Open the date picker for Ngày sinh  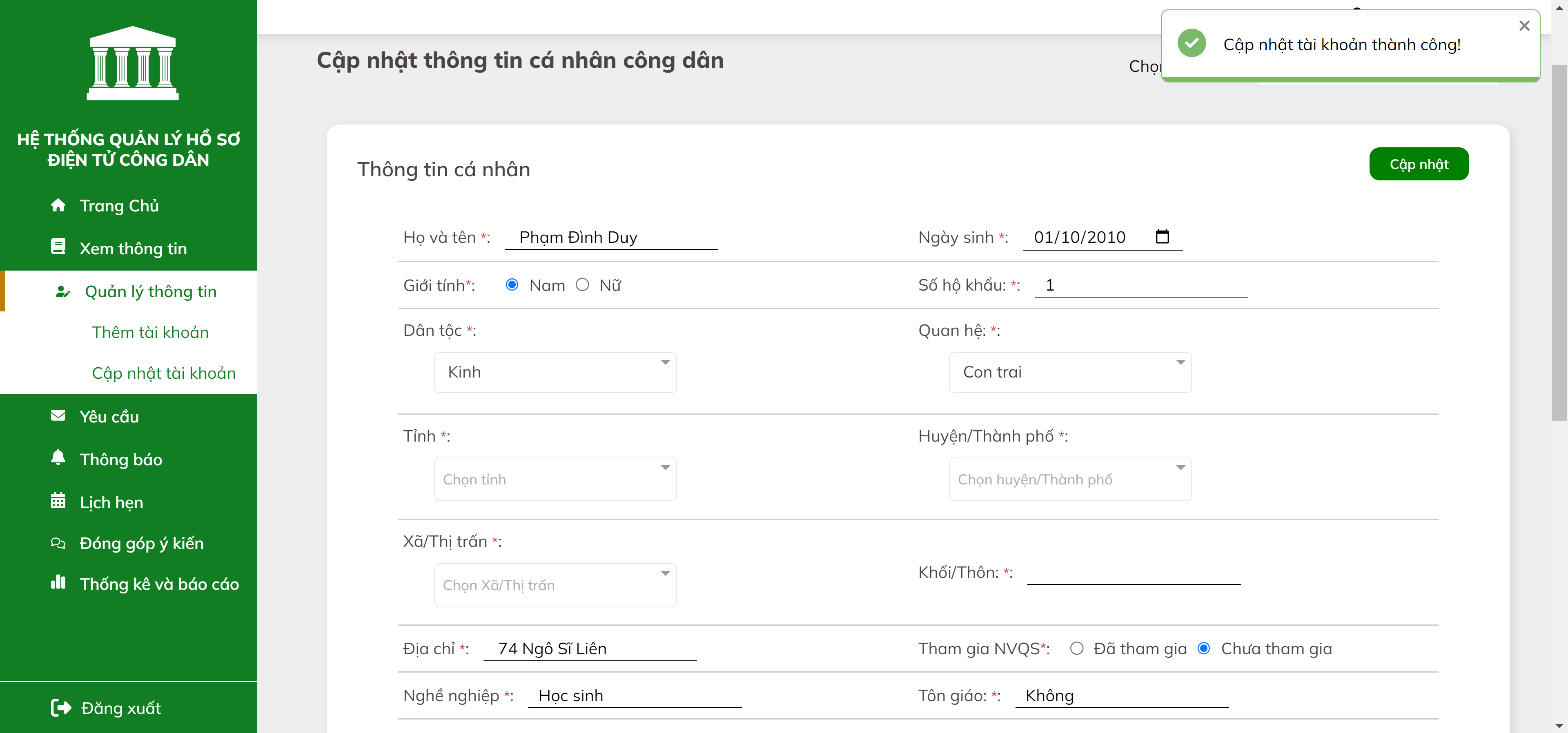click(1162, 237)
